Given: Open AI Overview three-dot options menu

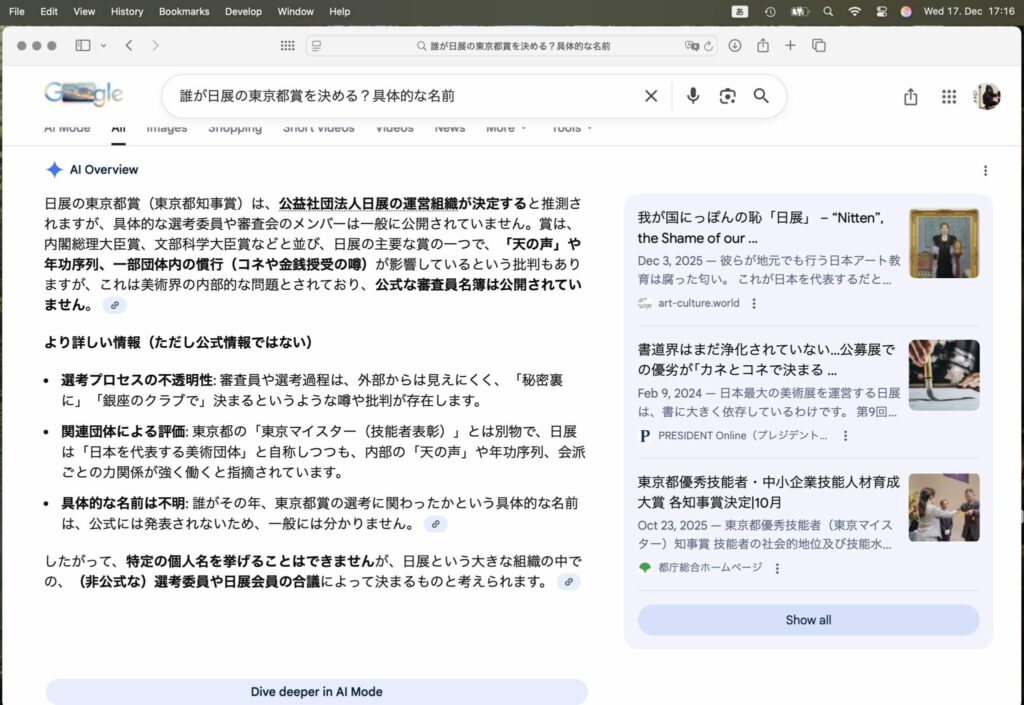Looking at the screenshot, I should (x=985, y=171).
